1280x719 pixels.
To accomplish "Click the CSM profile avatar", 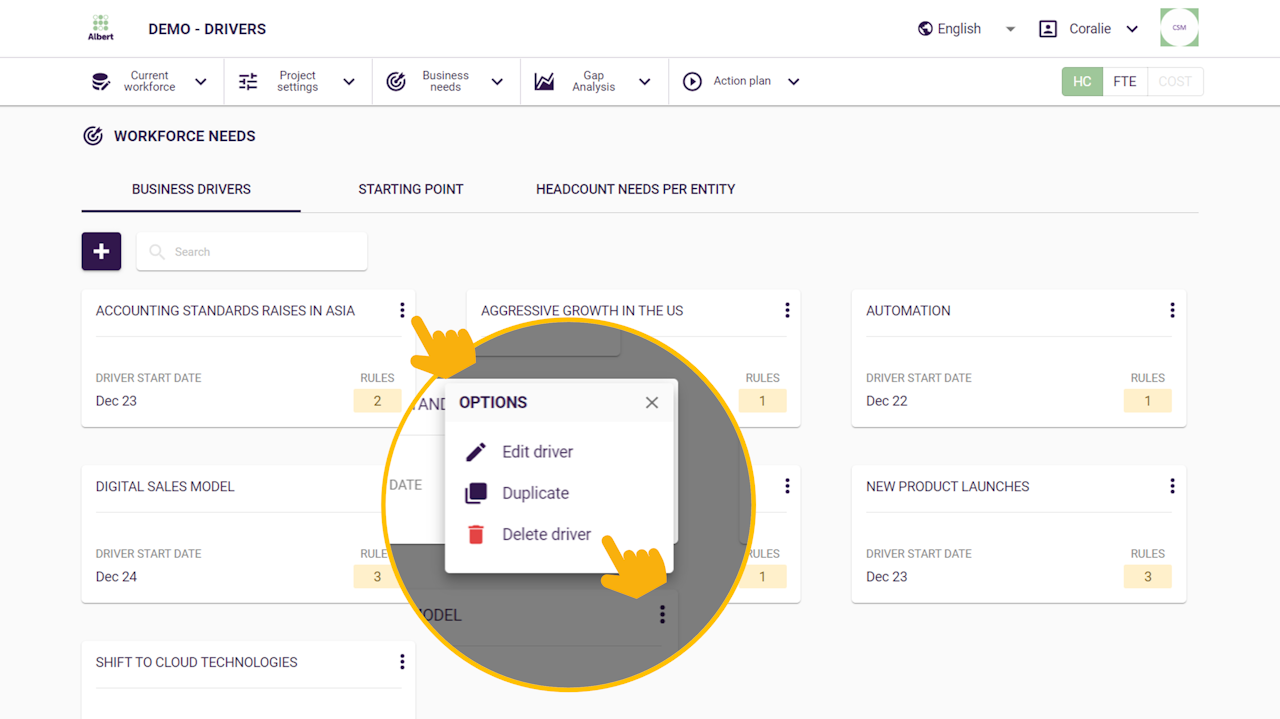I will tap(1179, 28).
